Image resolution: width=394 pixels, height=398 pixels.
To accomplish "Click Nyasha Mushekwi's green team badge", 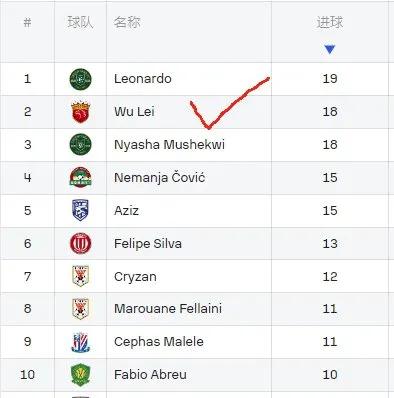I will click(x=81, y=144).
